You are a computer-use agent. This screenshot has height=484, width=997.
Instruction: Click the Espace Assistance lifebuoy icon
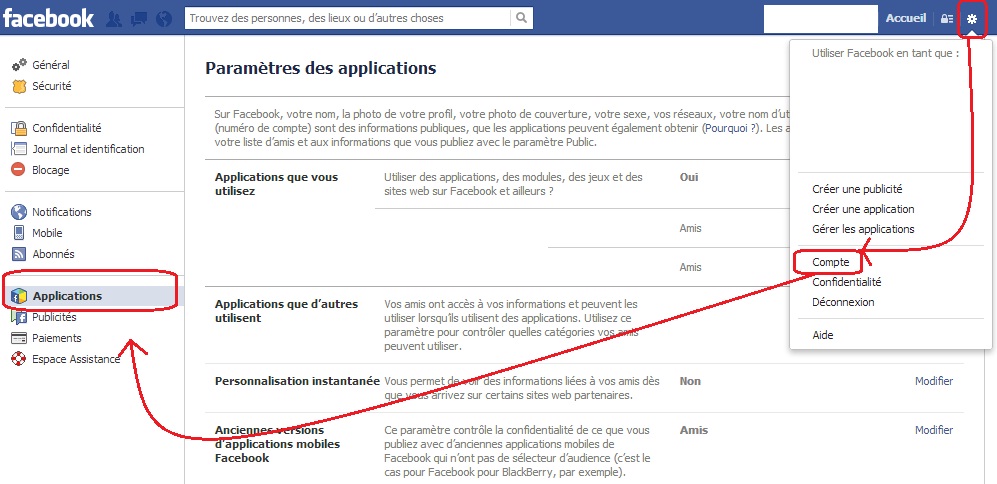(x=19, y=359)
